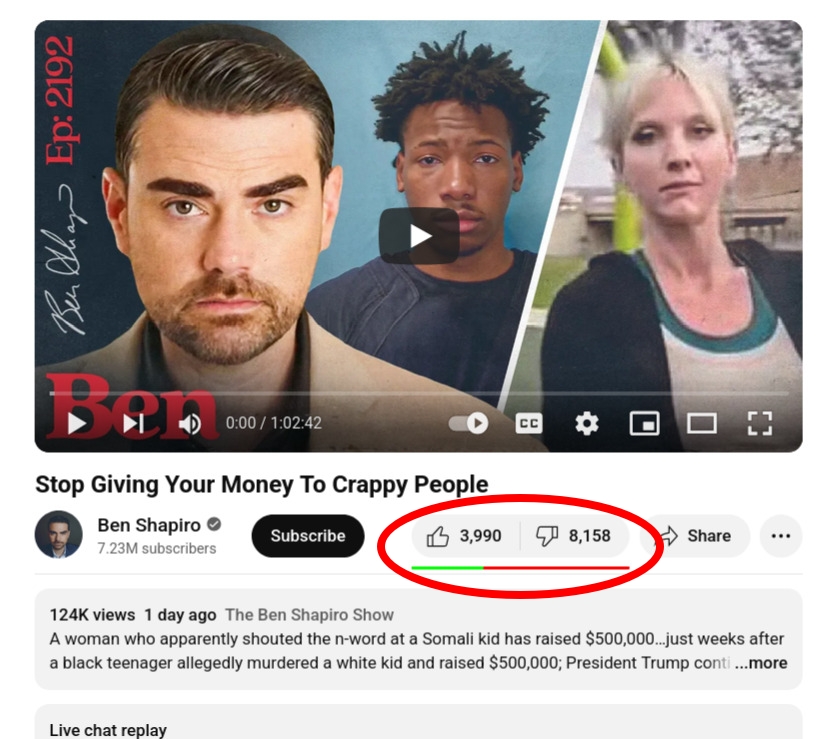Screen dimensions: 823x739
Task: Like the video with thumbs up
Action: pos(465,536)
